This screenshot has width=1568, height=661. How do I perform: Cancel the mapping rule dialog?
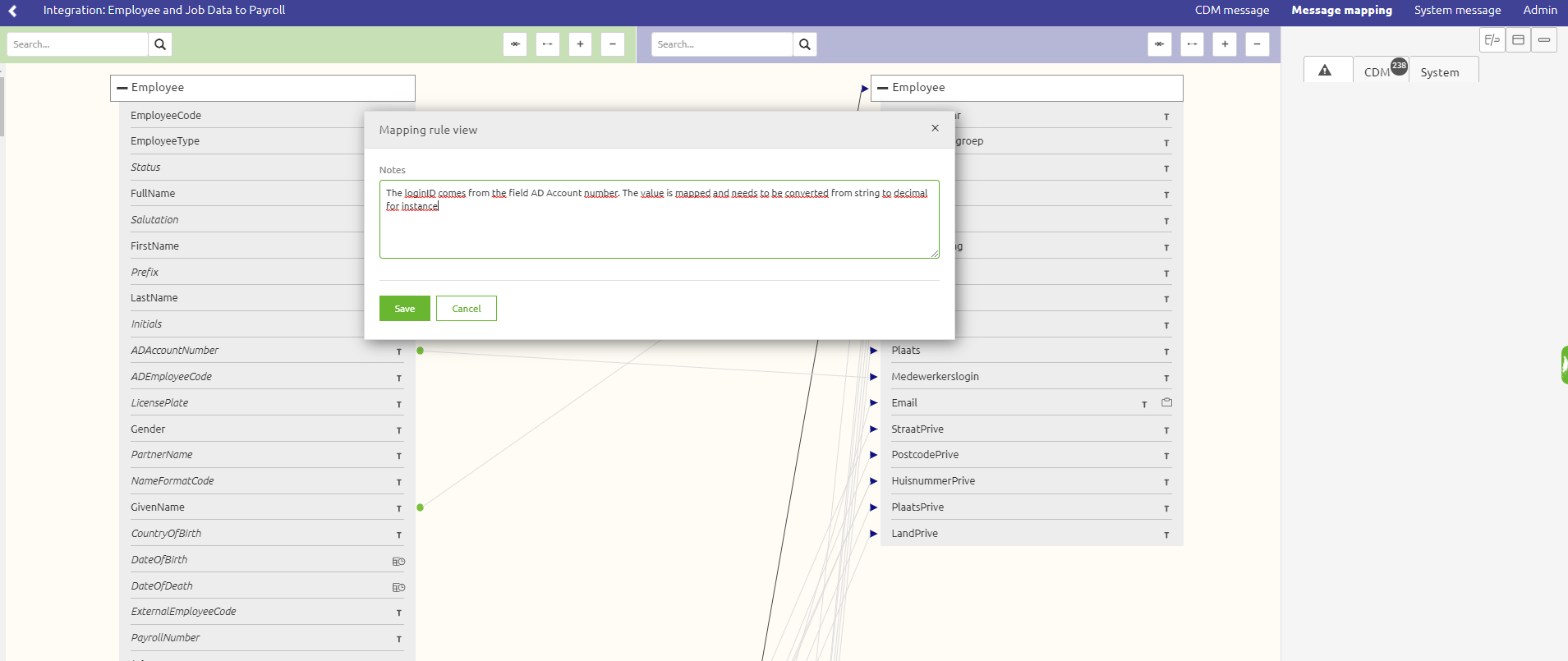467,309
